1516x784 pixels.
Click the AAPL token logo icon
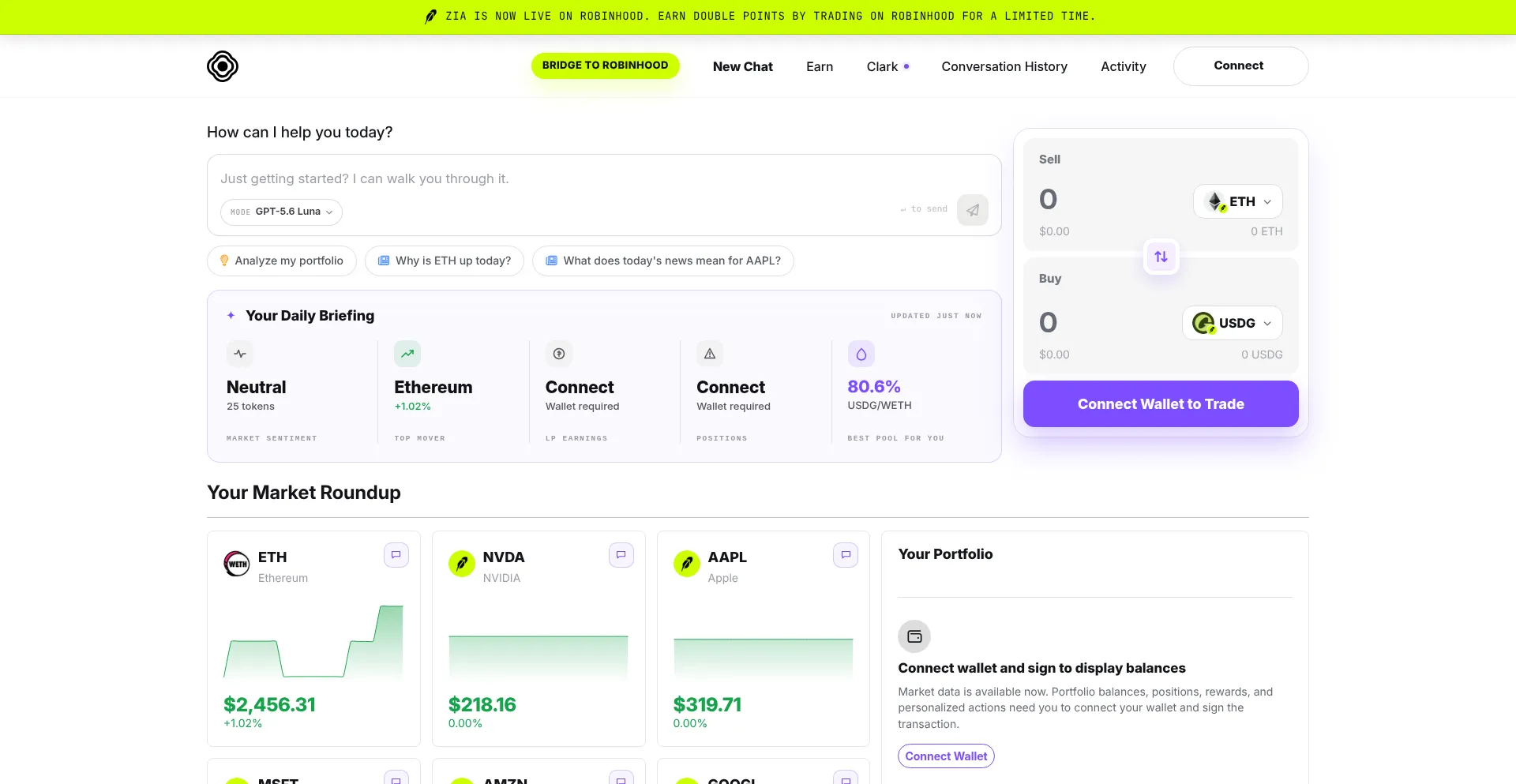(x=686, y=564)
